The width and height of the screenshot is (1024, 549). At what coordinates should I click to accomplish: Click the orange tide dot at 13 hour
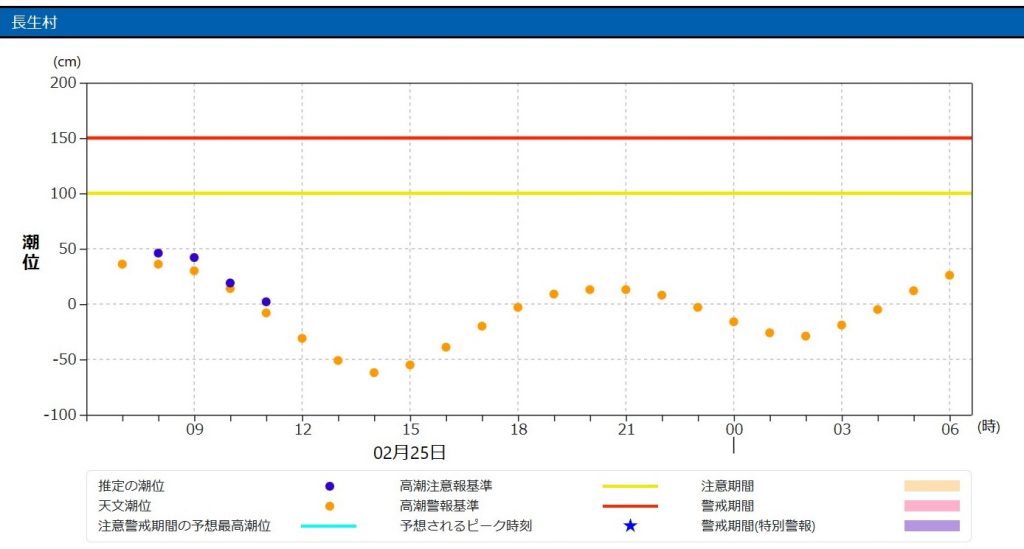(338, 360)
